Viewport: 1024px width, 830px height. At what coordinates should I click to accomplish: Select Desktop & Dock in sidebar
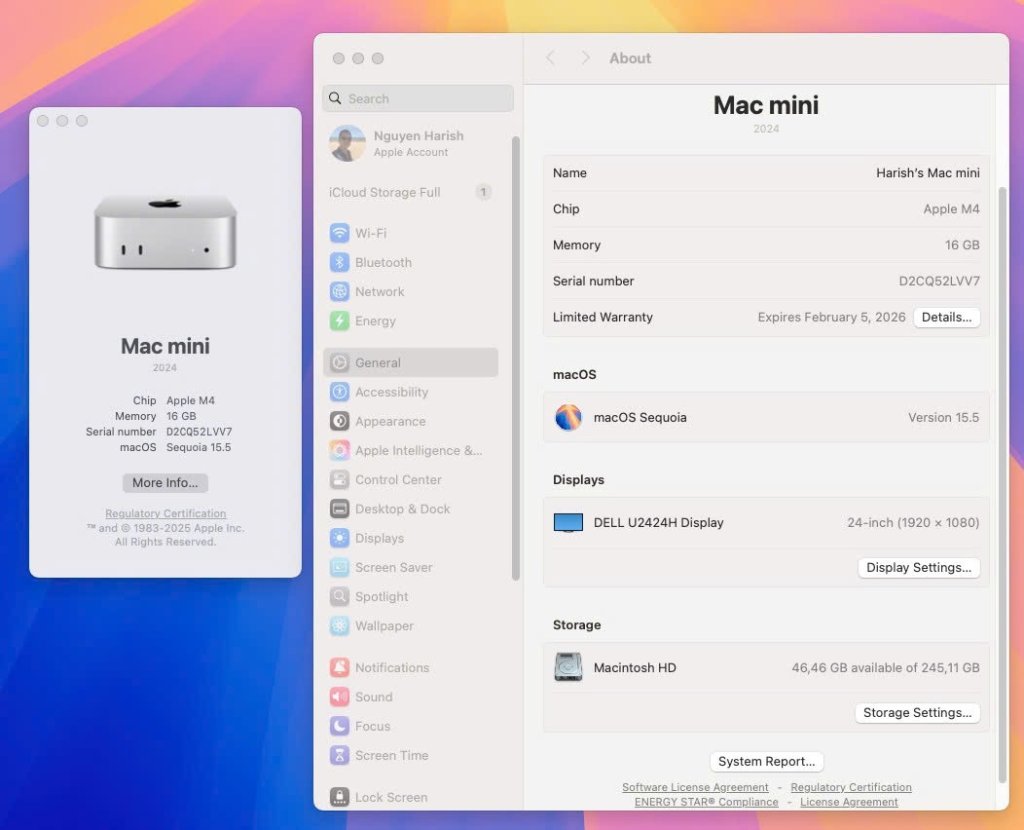[402, 509]
